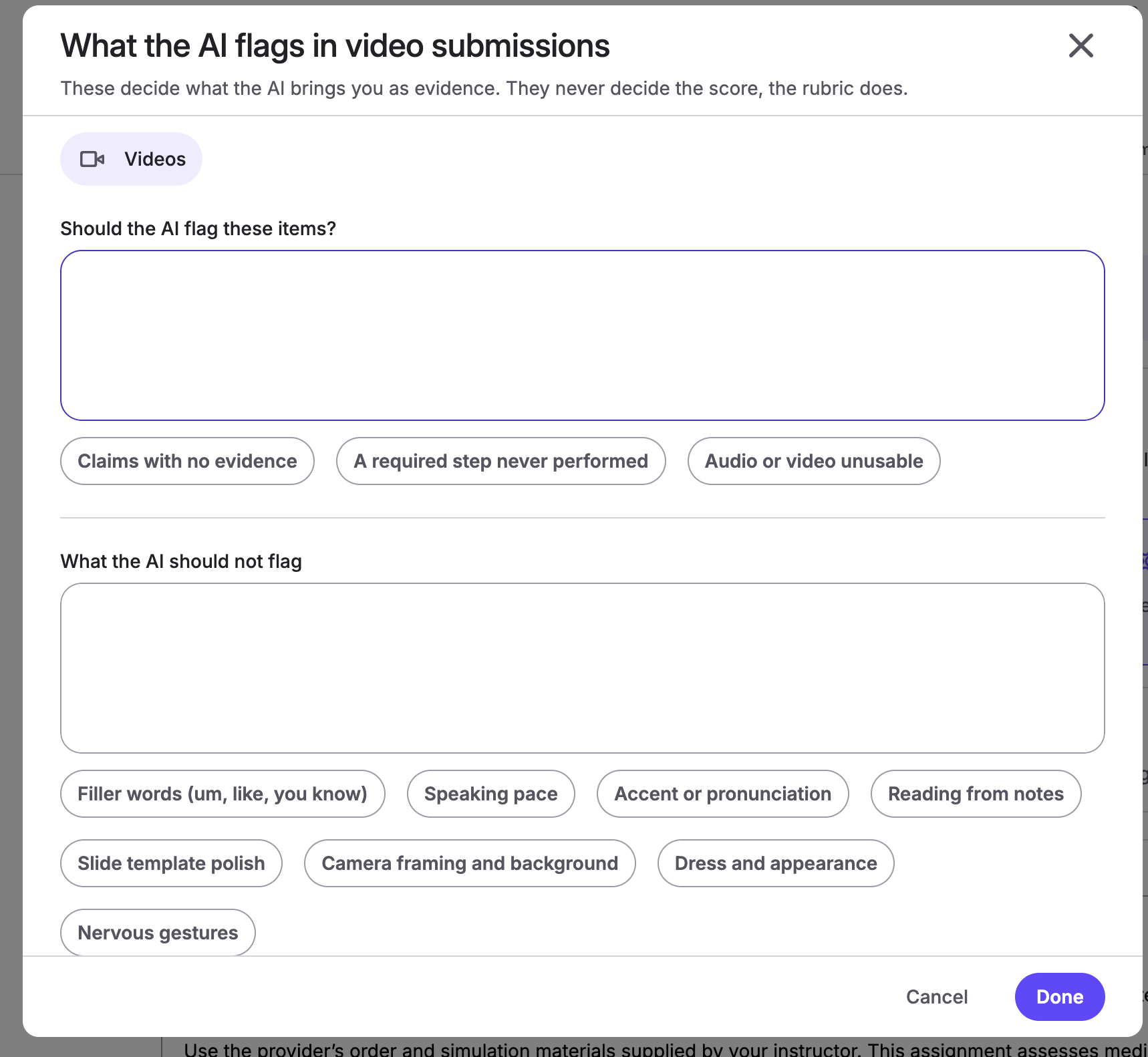The width and height of the screenshot is (1148, 1057).
Task: Add 'Camera framing and background' chip
Action: click(470, 863)
